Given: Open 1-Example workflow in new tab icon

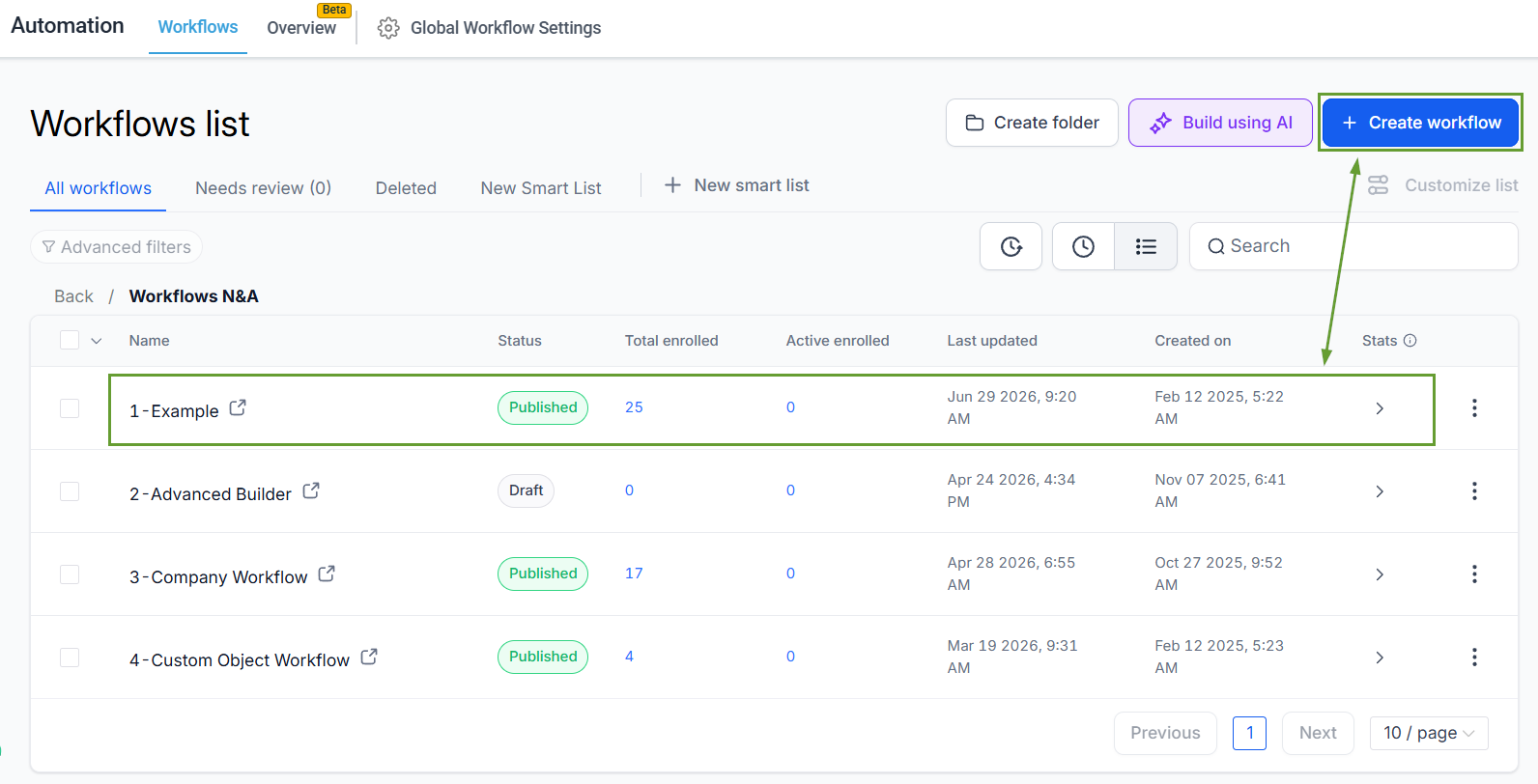Looking at the screenshot, I should (x=238, y=407).
